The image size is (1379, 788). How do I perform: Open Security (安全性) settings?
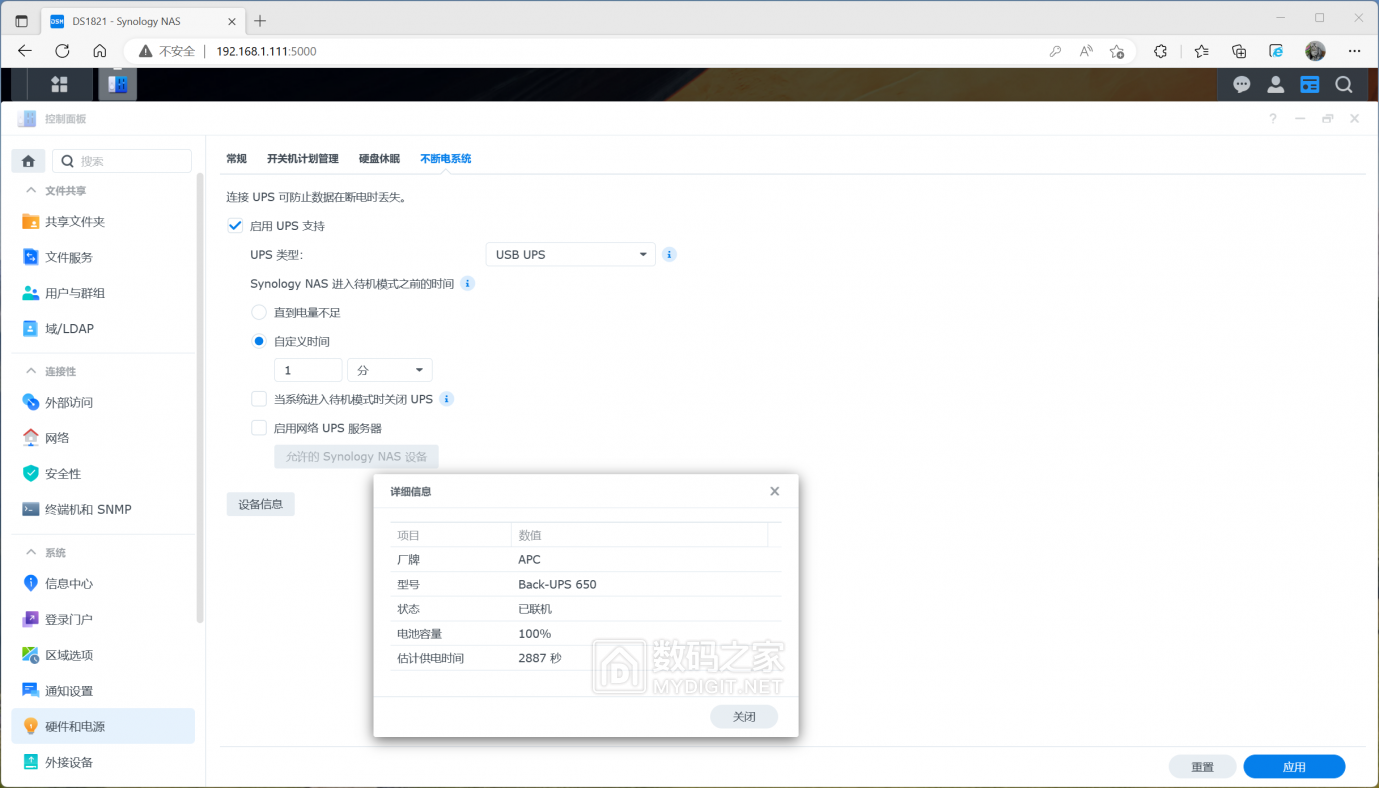103,474
